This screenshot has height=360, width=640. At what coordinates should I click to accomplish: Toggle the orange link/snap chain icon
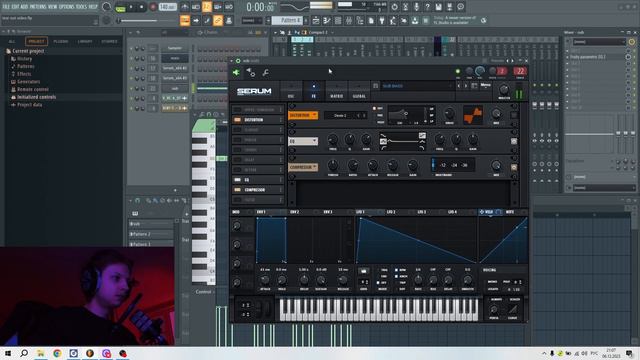(x=218, y=20)
